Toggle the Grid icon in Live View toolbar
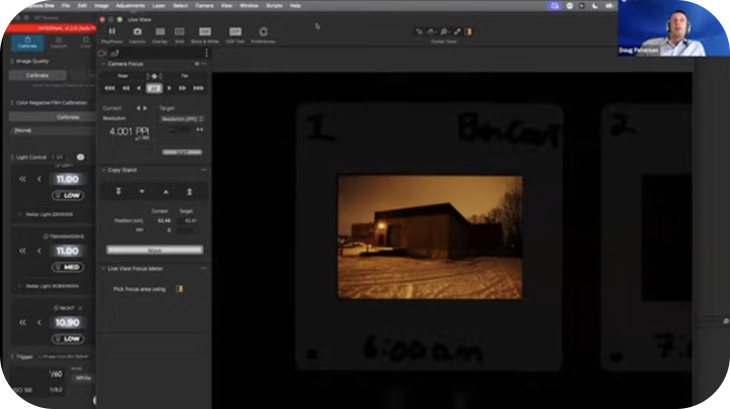Image resolution: width=730 pixels, height=409 pixels. (x=179, y=32)
